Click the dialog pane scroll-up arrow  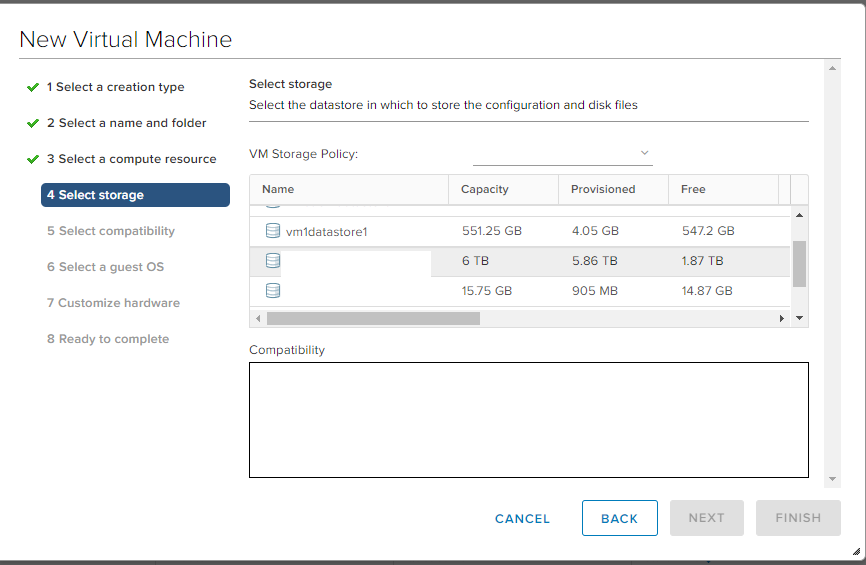tap(832, 68)
